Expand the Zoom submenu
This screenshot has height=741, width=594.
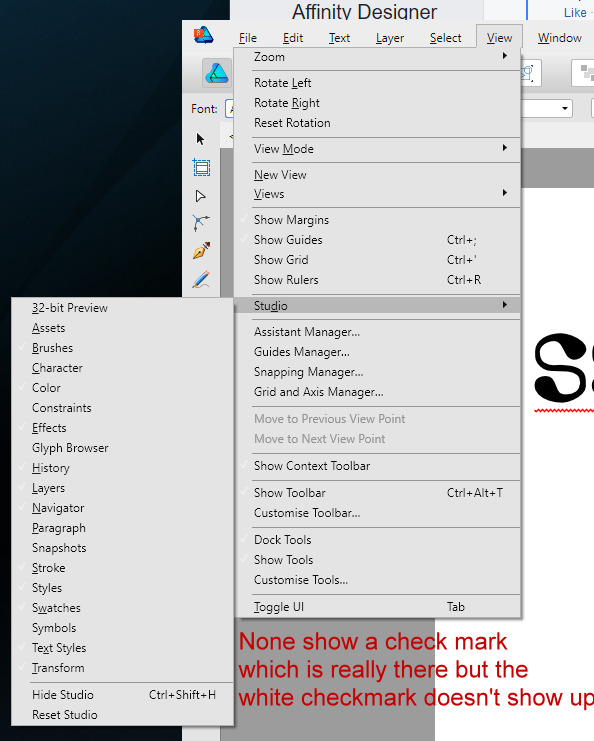378,57
